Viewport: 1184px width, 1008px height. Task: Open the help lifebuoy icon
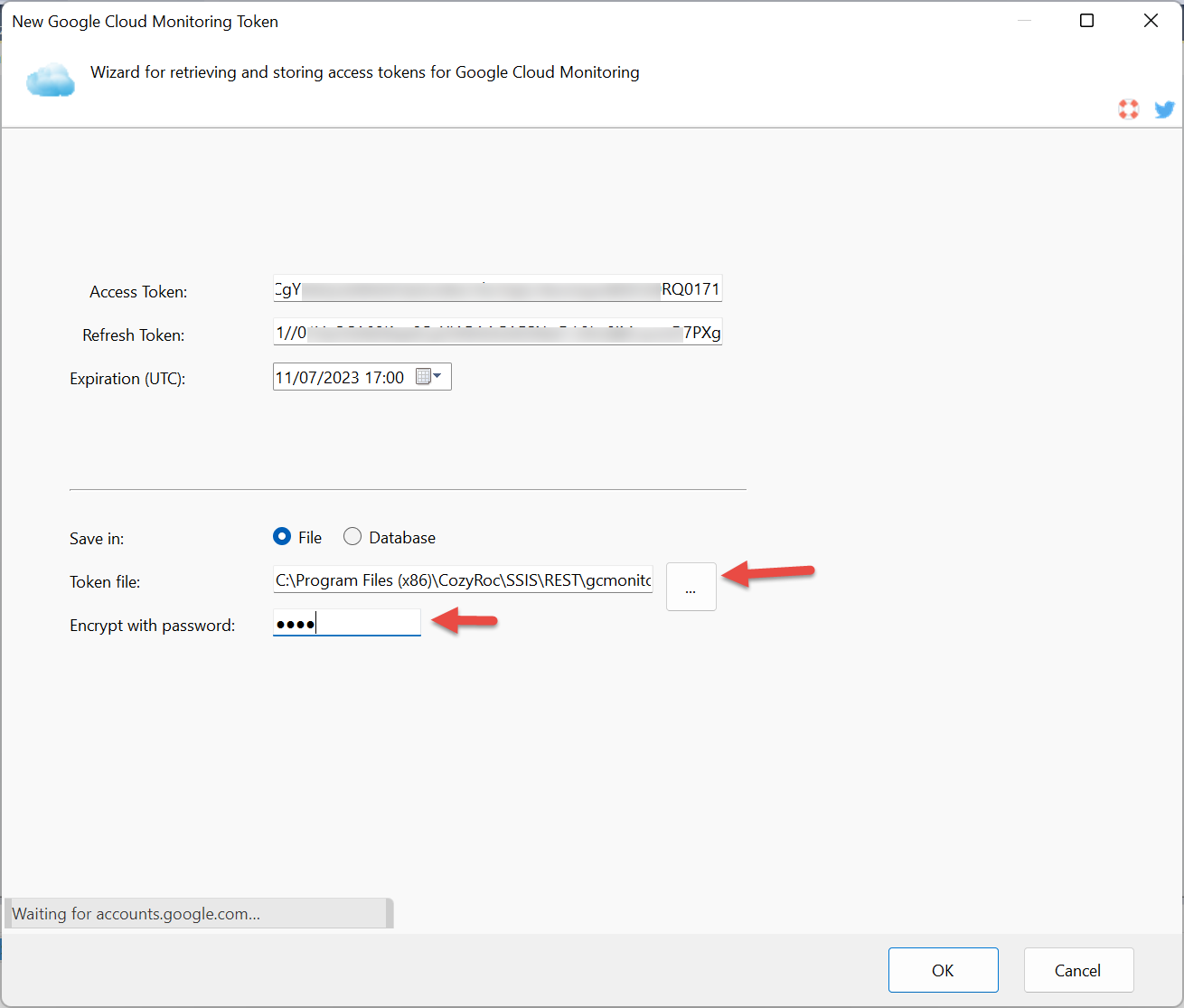click(x=1129, y=109)
